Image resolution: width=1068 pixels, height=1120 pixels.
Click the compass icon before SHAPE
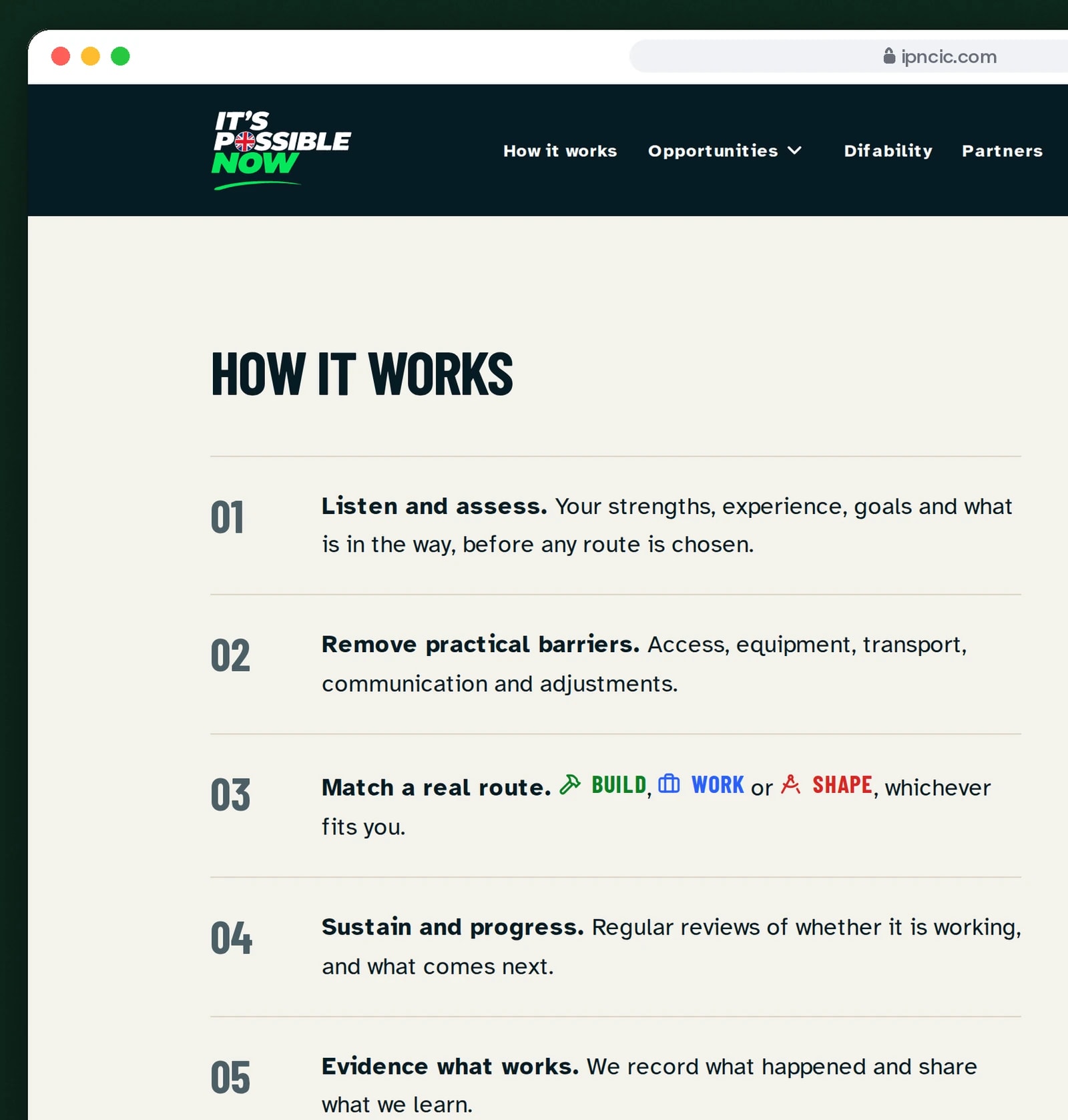[x=790, y=784]
